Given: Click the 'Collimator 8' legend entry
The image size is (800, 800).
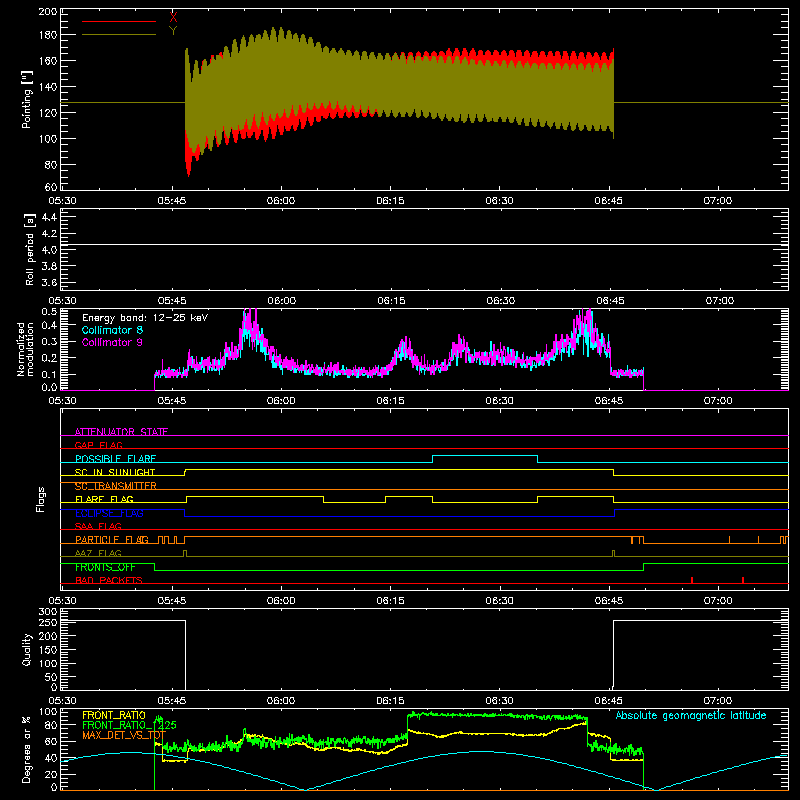Looking at the screenshot, I should coord(112,330).
